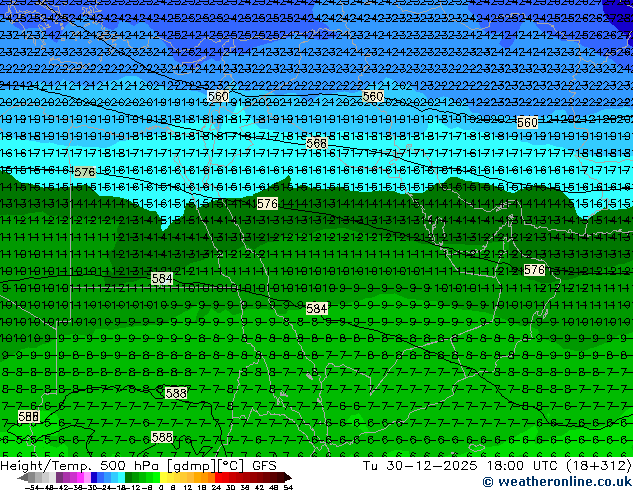The height and width of the screenshot is (490, 634).
Task: Click the gray left arrow of the color scale
Action: (x=23, y=477)
